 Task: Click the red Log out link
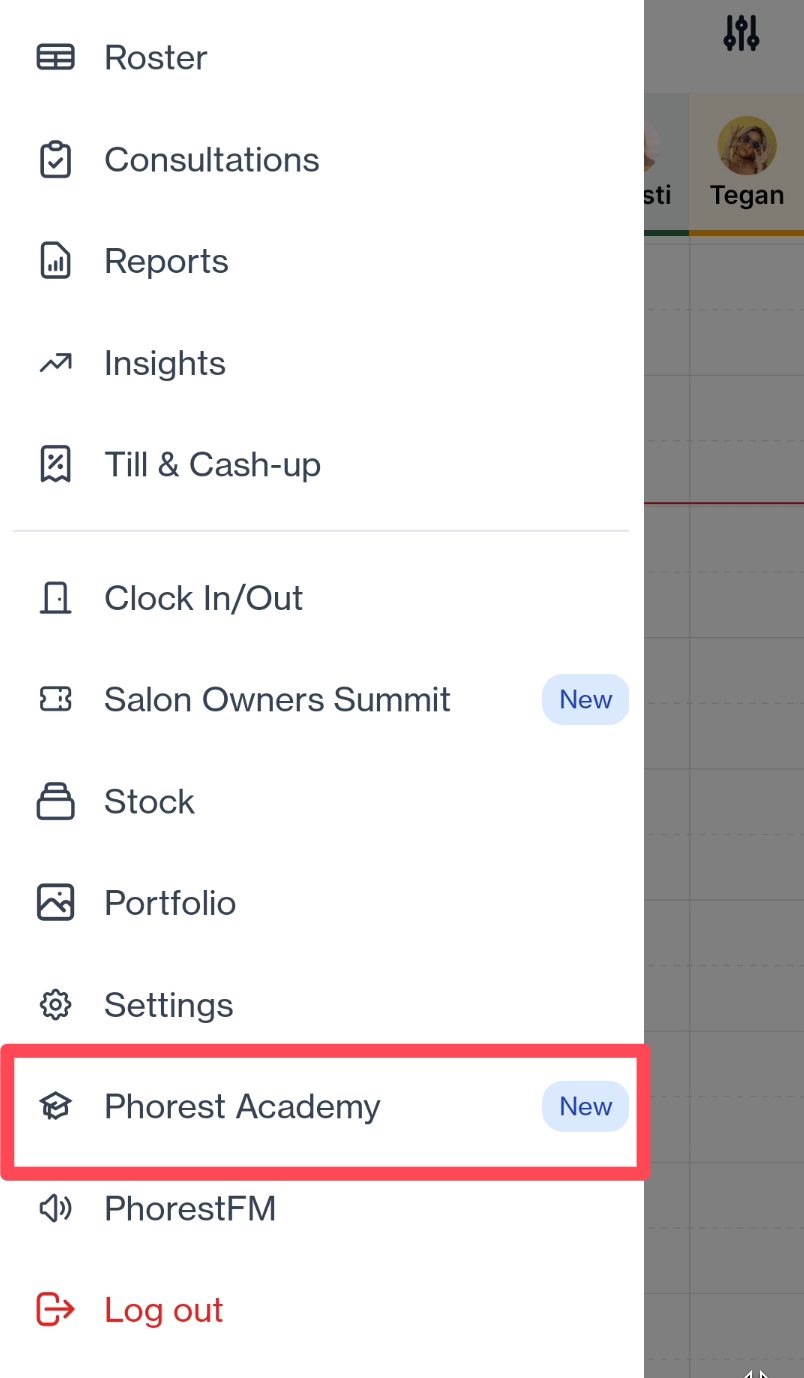click(164, 1310)
